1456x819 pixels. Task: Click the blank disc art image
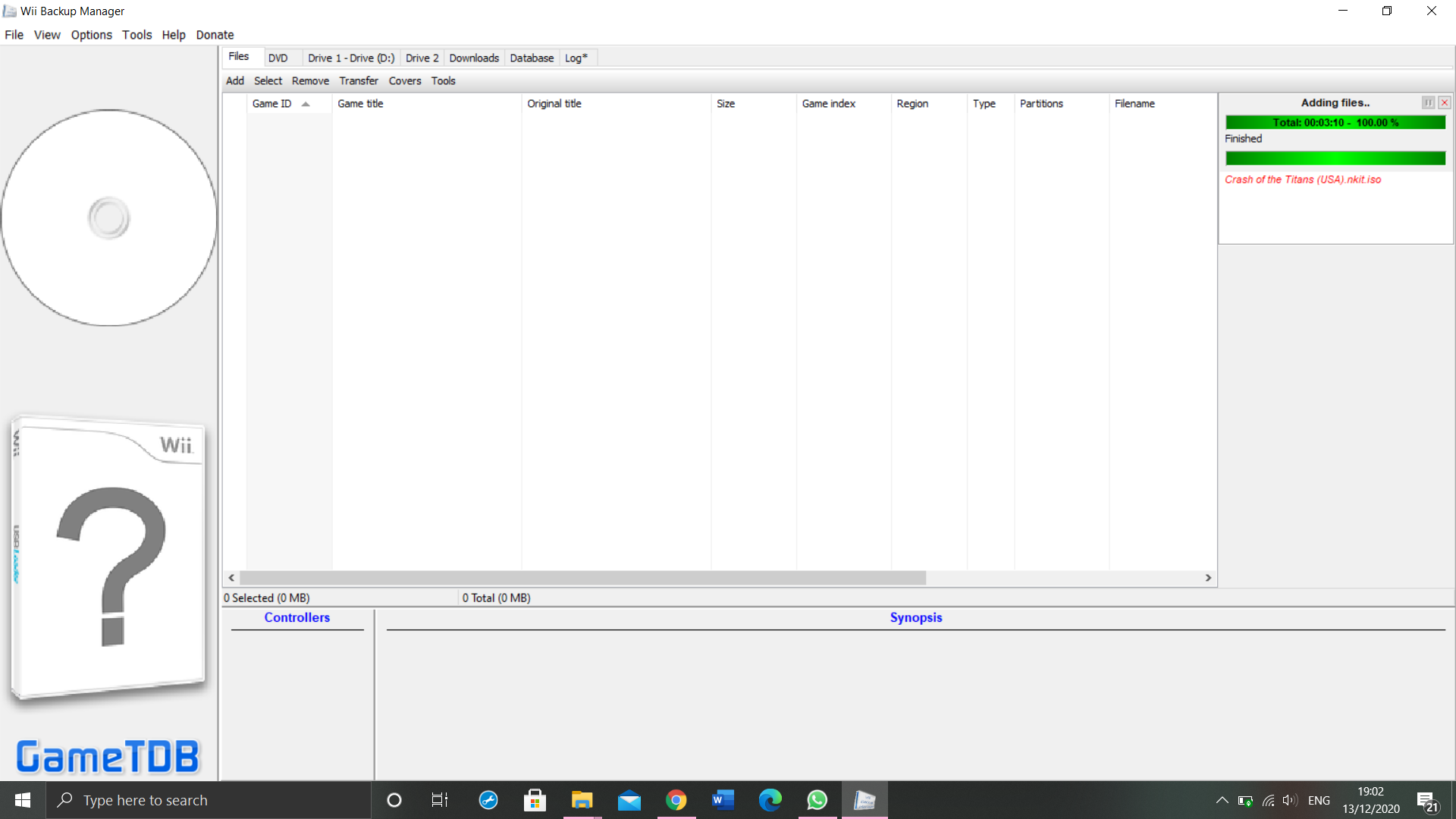pyautogui.click(x=108, y=218)
